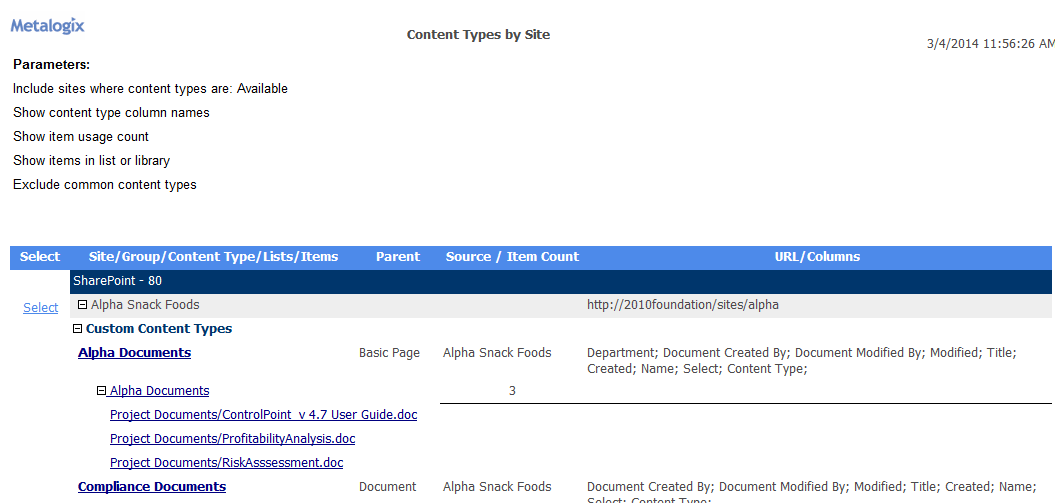Click the Select link beside Alpha Snack Foods
1055x503 pixels.
click(x=41, y=308)
